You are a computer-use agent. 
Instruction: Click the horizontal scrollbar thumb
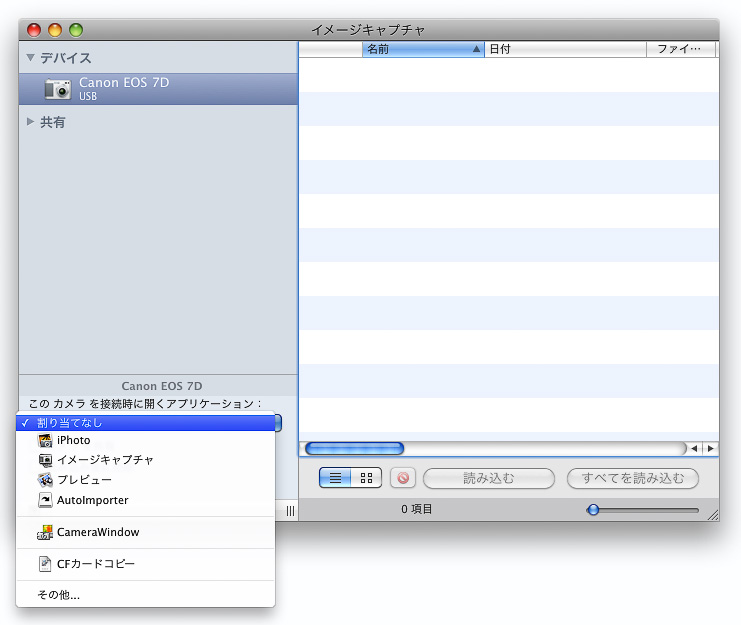click(x=354, y=448)
